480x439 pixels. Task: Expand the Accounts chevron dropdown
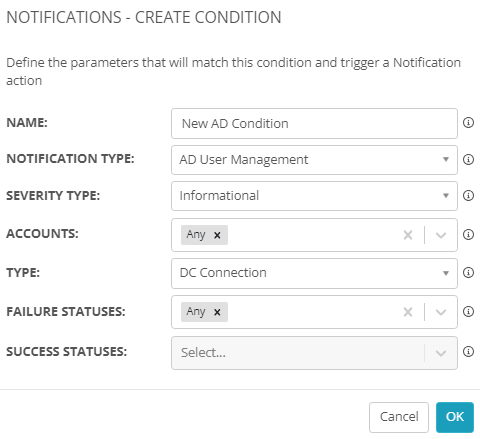pos(441,235)
